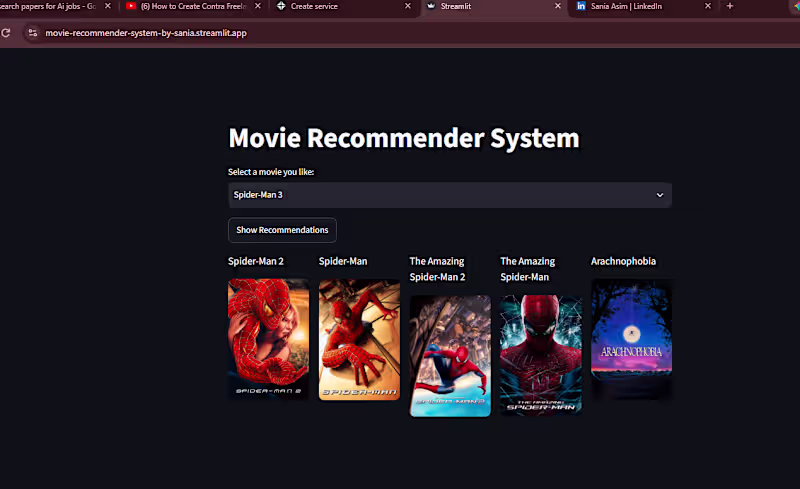Close the research papers for AI jobs tab
Viewport: 800px width, 489px height.
click(108, 6)
